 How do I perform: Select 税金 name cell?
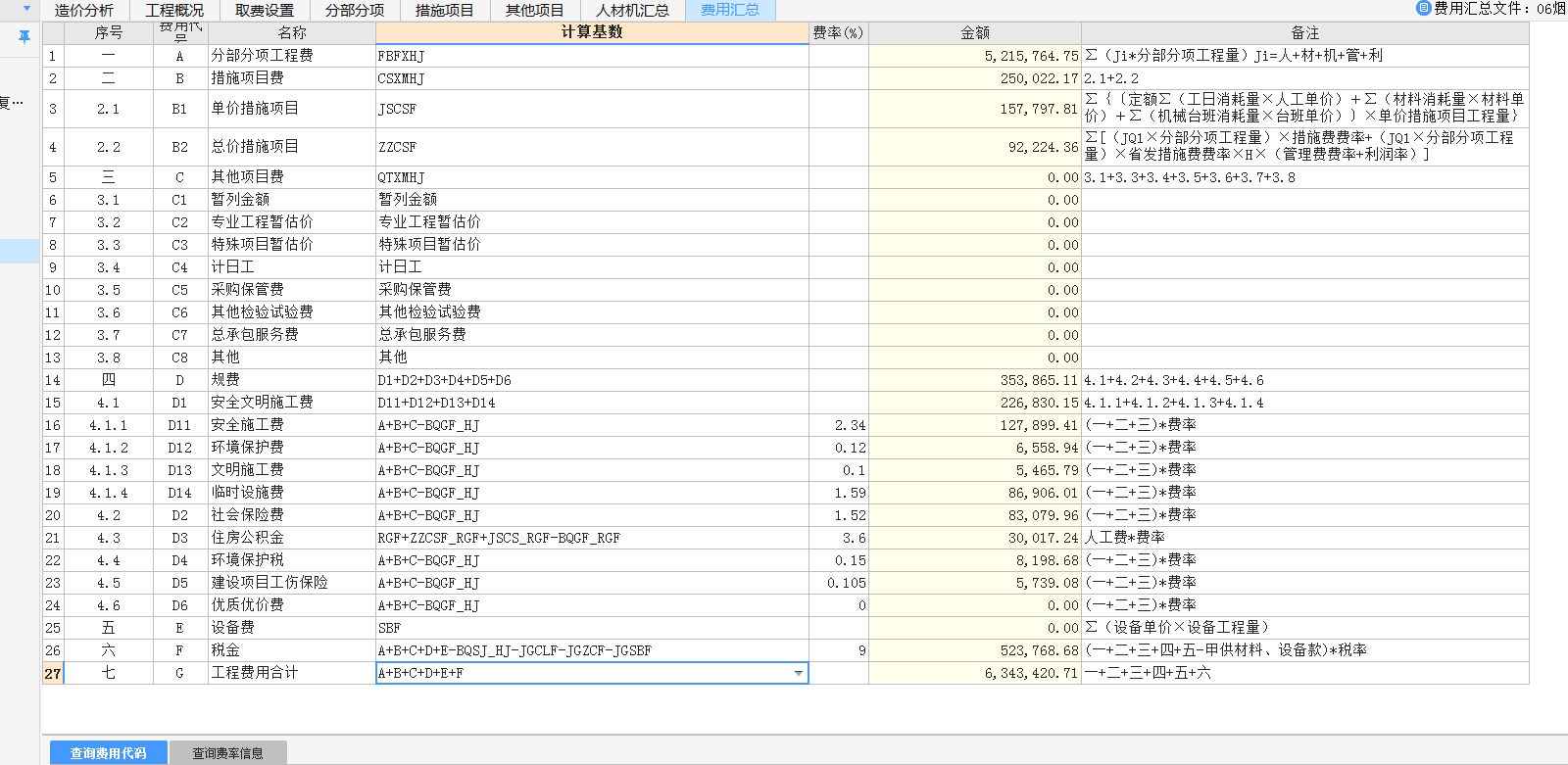click(292, 650)
